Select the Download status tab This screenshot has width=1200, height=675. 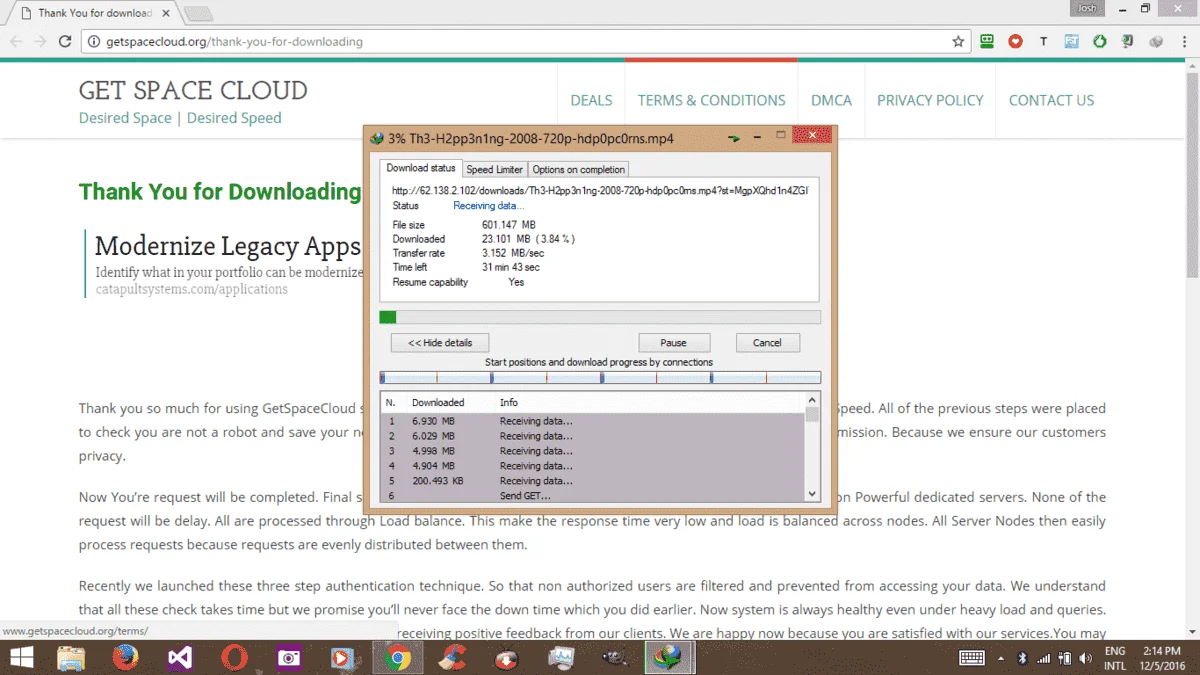pyautogui.click(x=421, y=168)
